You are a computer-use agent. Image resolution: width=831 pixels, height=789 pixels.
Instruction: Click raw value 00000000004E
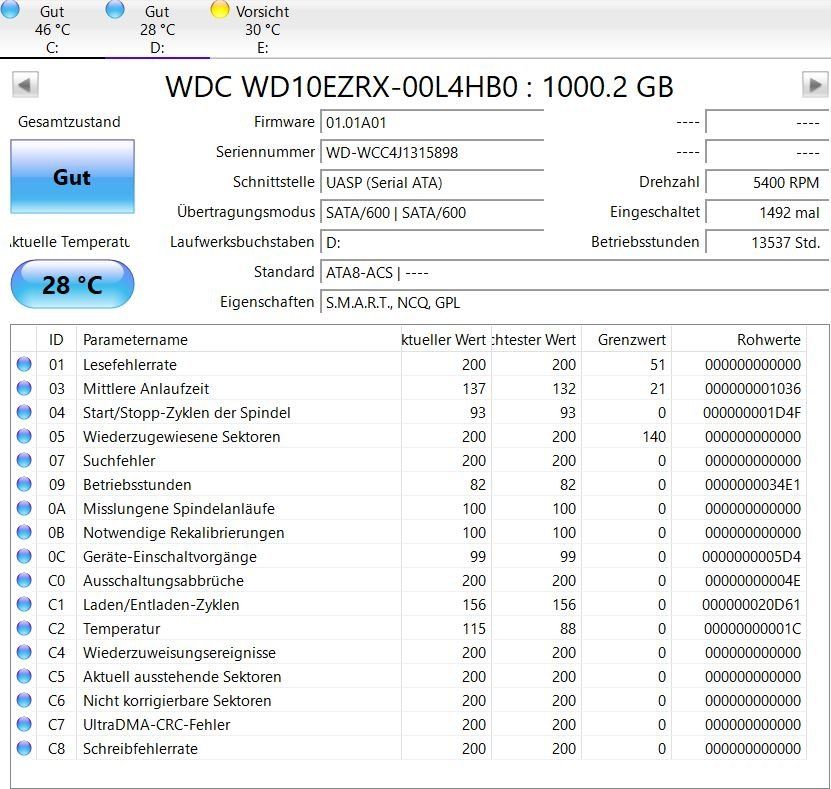point(753,581)
